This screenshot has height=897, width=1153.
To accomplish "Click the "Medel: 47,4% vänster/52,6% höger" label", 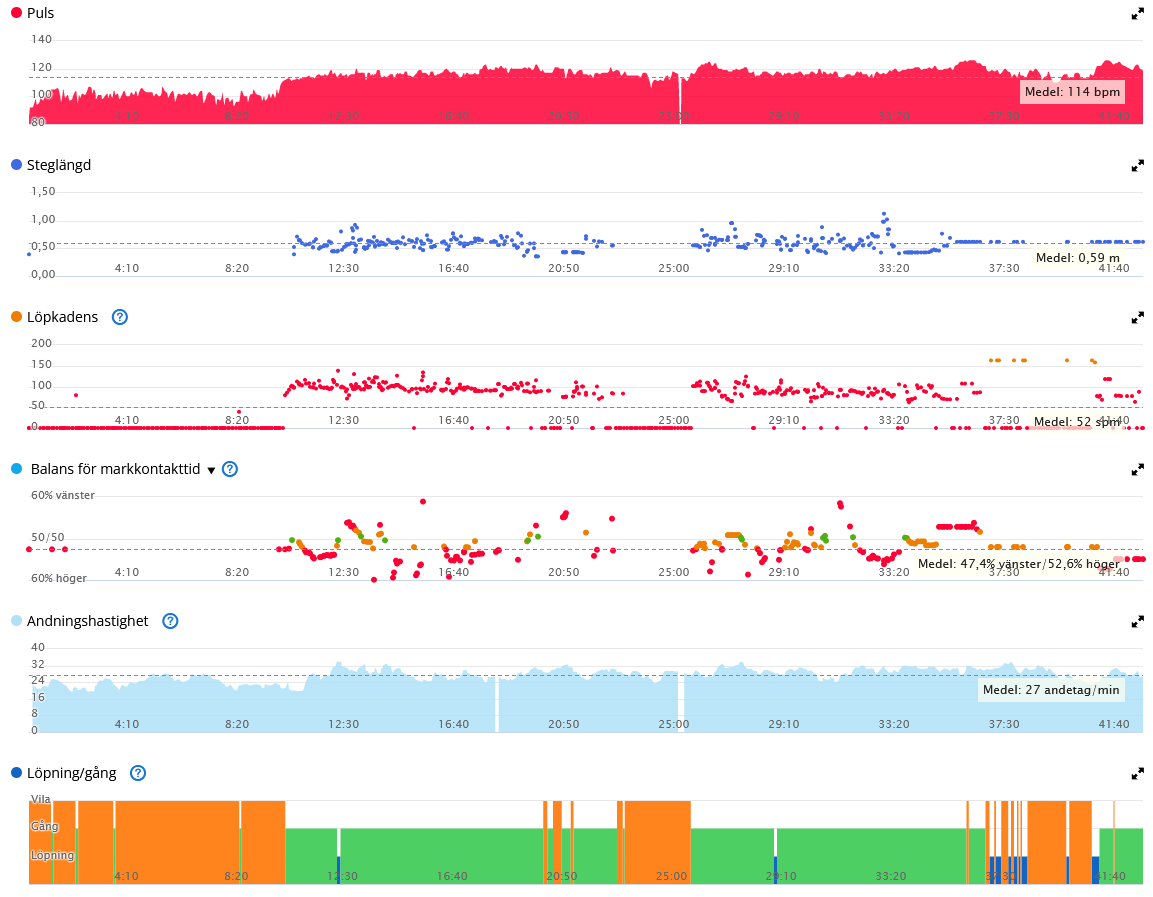I will [x=1018, y=564].
